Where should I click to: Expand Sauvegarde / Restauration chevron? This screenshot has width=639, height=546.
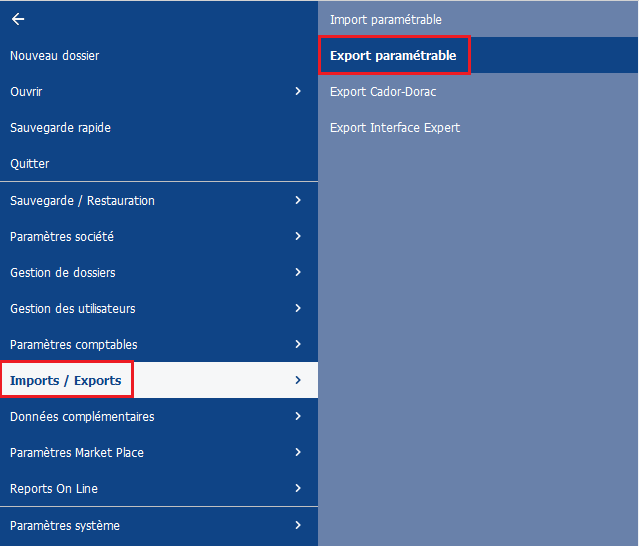pos(298,201)
